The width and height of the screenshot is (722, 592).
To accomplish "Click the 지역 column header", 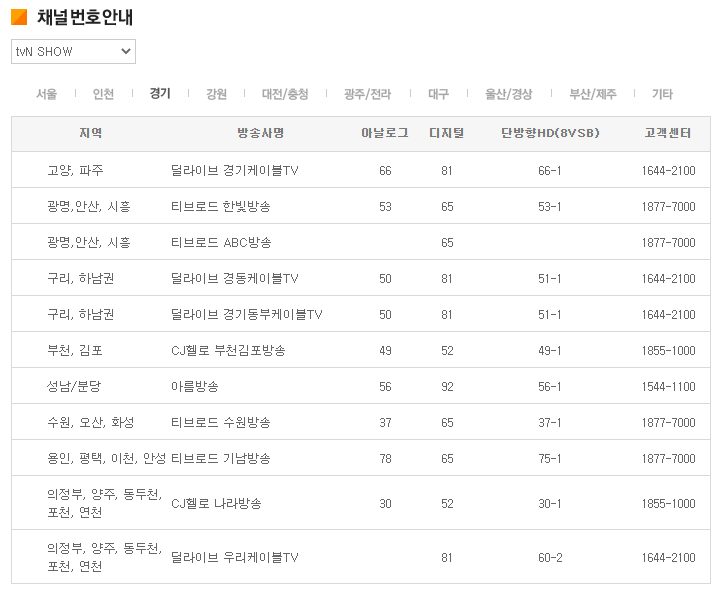I will (90, 133).
